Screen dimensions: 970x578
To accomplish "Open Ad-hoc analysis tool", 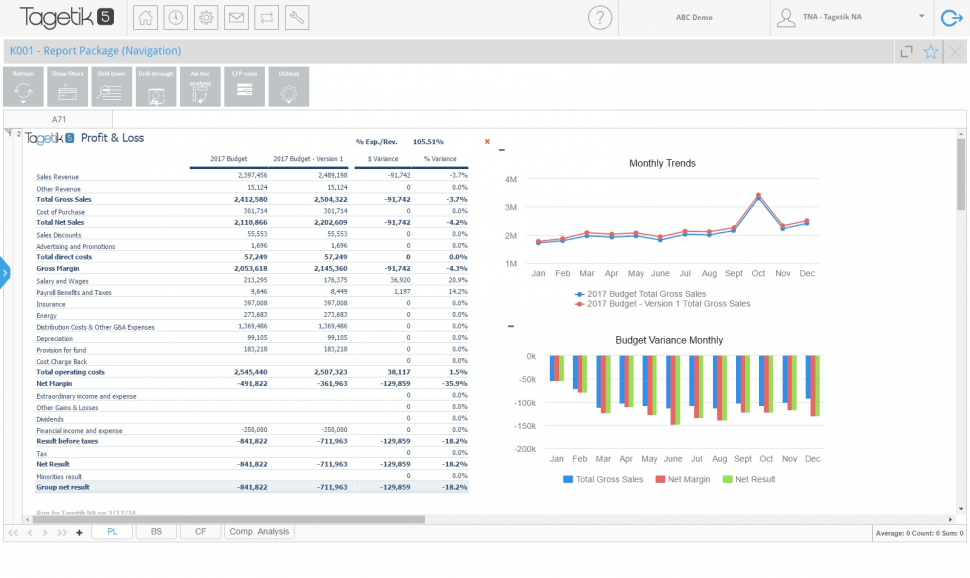I will pos(200,87).
